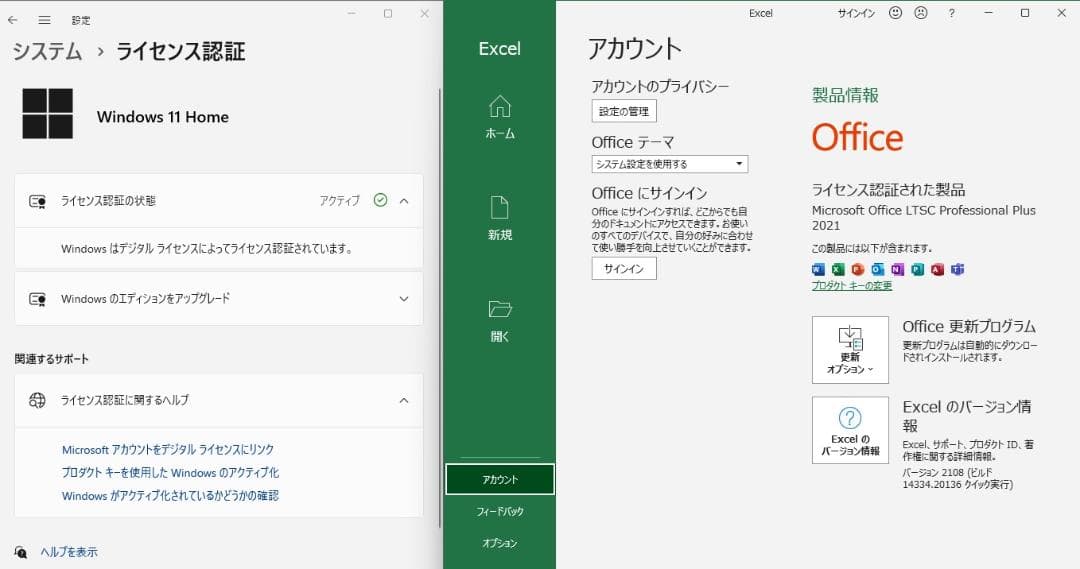Image resolution: width=1080 pixels, height=569 pixels.
Task: Open プロダクト キーを使用した Windows のアクティブ化 link
Action: point(170,473)
